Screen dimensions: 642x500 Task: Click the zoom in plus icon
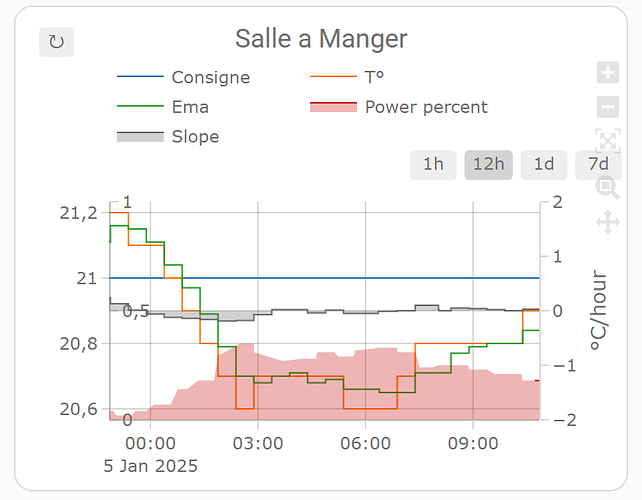tap(608, 73)
